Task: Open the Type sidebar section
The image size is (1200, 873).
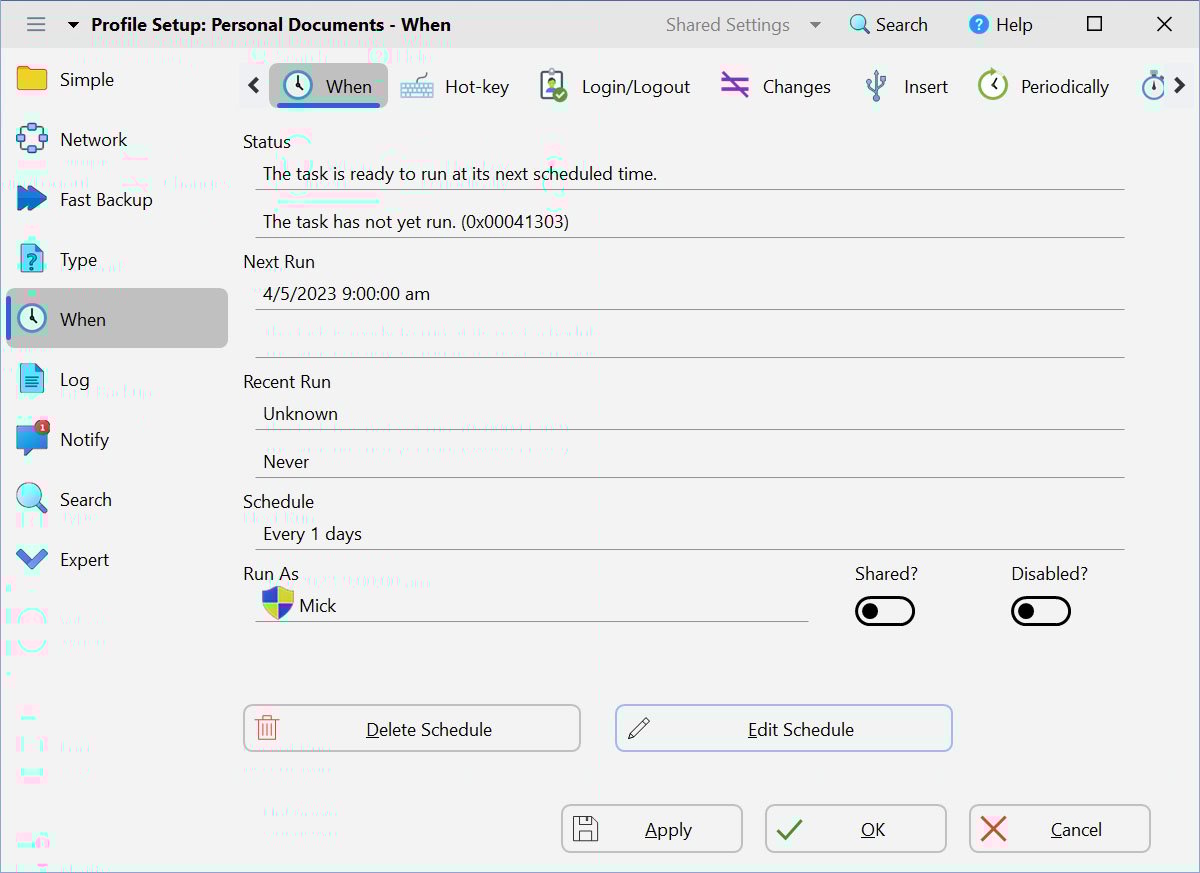Action: (117, 259)
